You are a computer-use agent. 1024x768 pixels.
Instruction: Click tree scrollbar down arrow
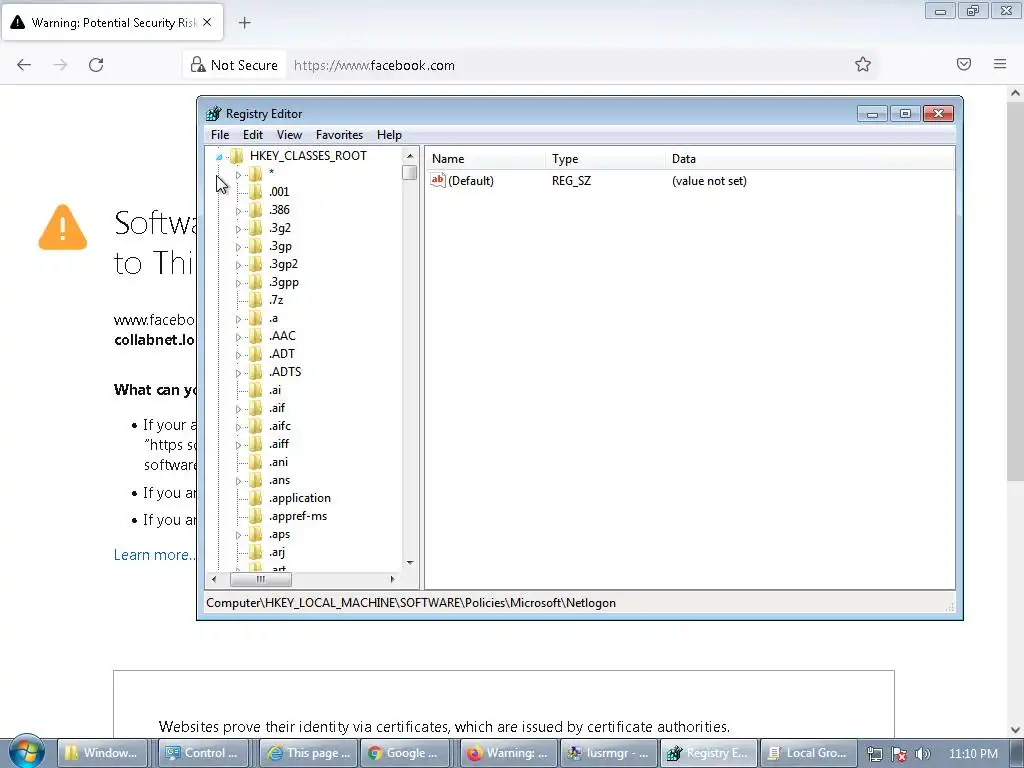coord(409,562)
